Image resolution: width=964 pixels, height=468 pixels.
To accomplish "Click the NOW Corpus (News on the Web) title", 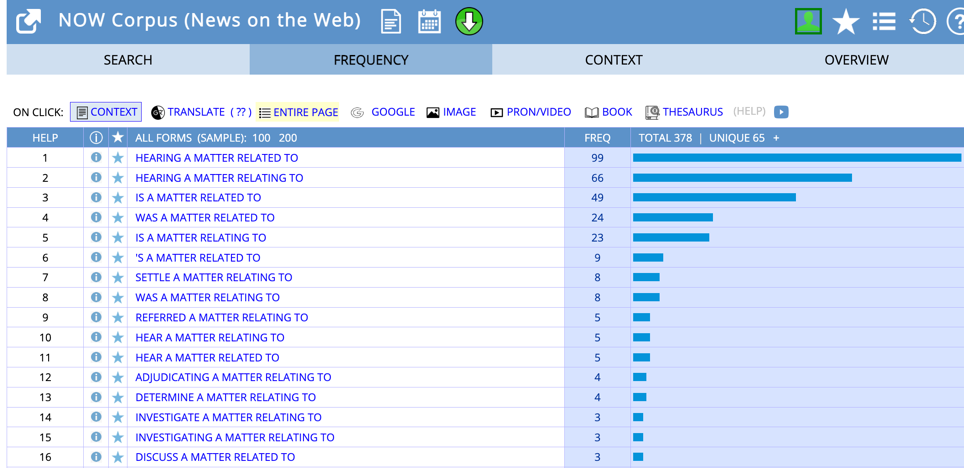I will (210, 21).
